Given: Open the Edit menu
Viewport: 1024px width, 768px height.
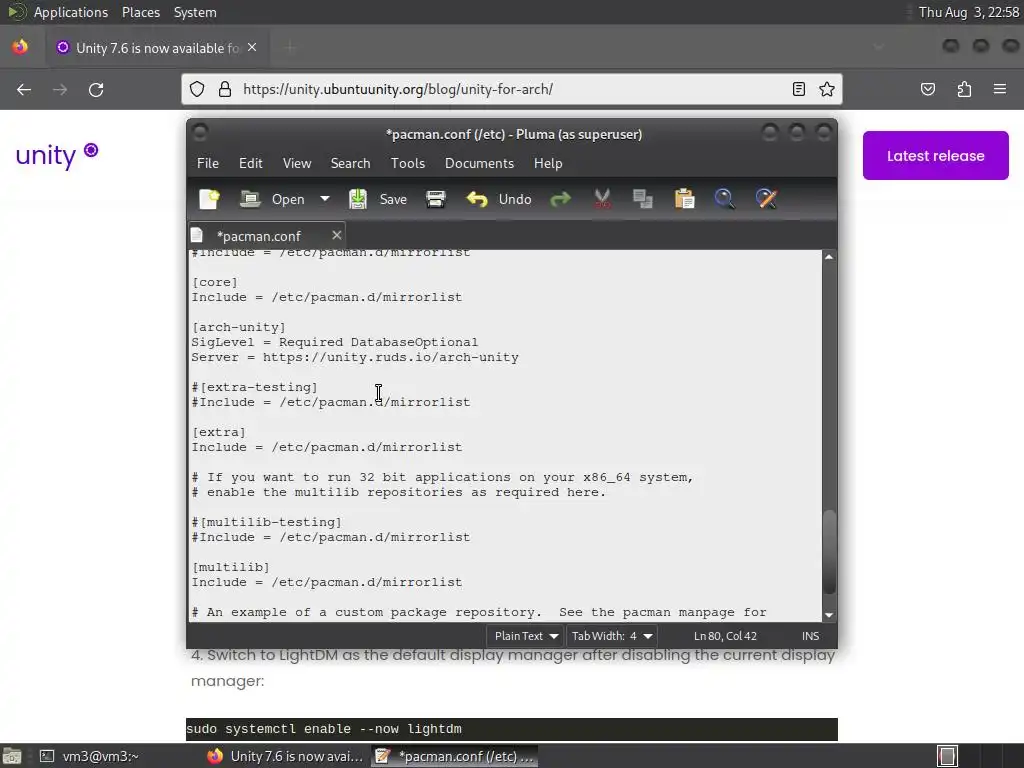Looking at the screenshot, I should coord(251,163).
